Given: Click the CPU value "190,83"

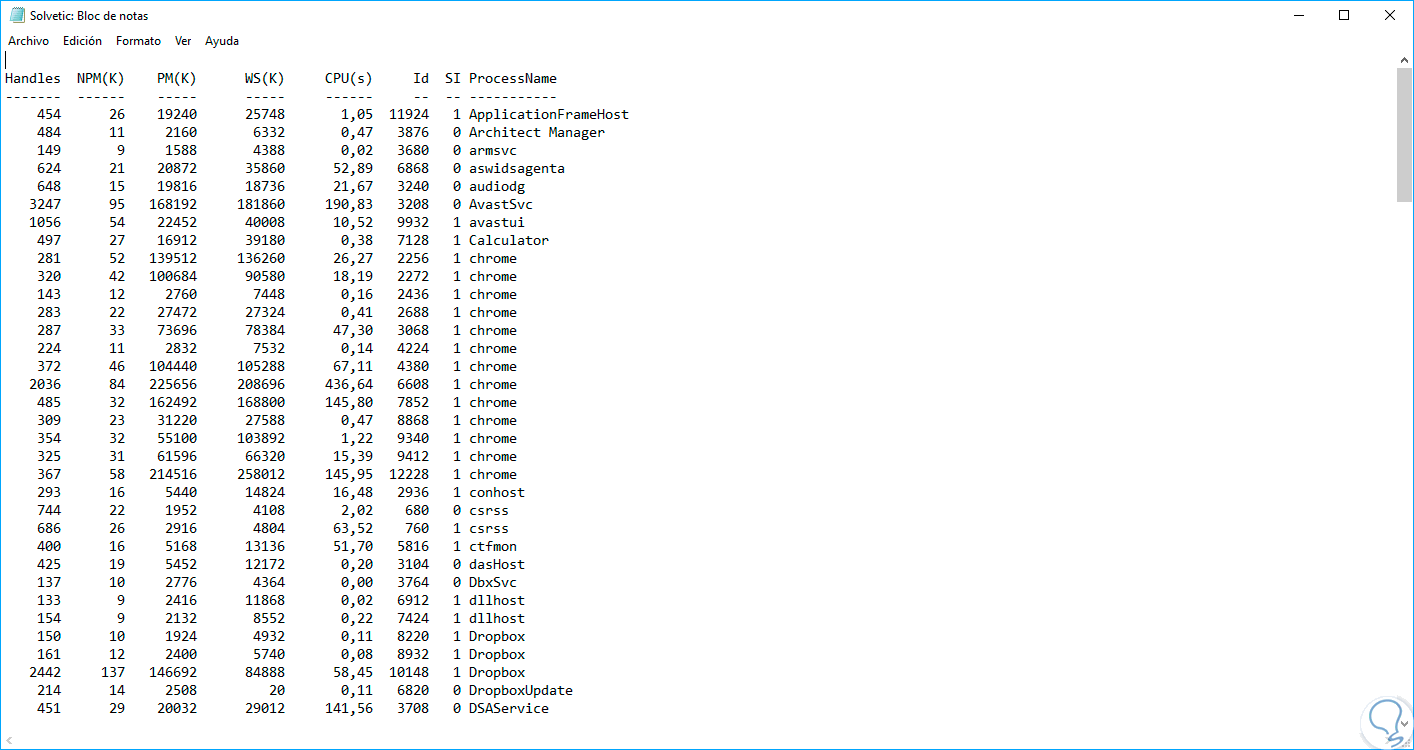Looking at the screenshot, I should pyautogui.click(x=349, y=204).
